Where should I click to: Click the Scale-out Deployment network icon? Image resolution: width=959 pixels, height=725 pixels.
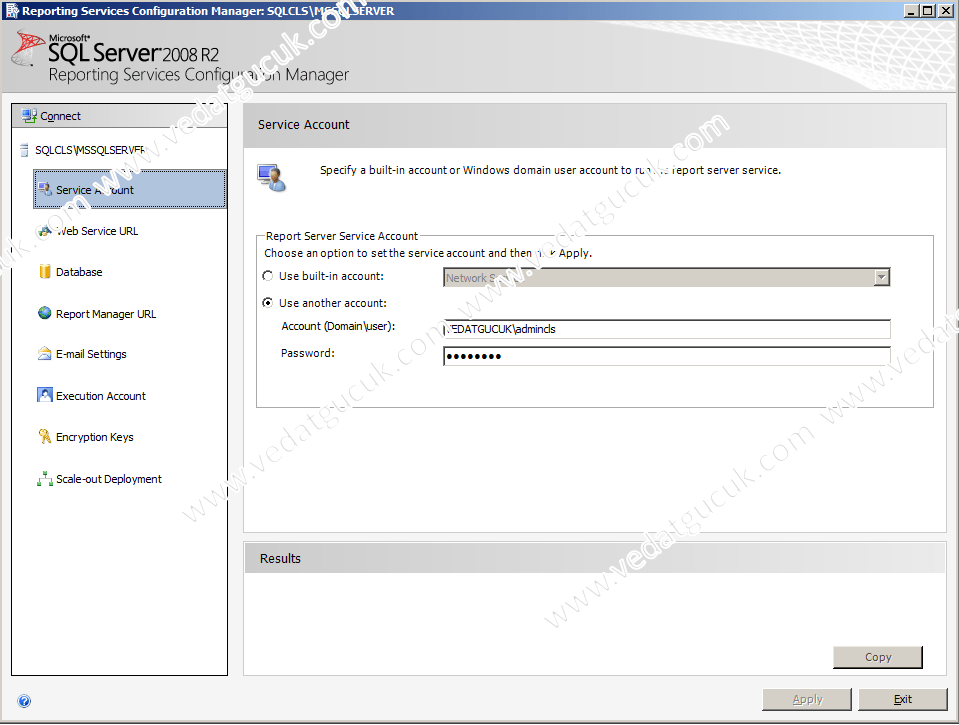coord(45,478)
